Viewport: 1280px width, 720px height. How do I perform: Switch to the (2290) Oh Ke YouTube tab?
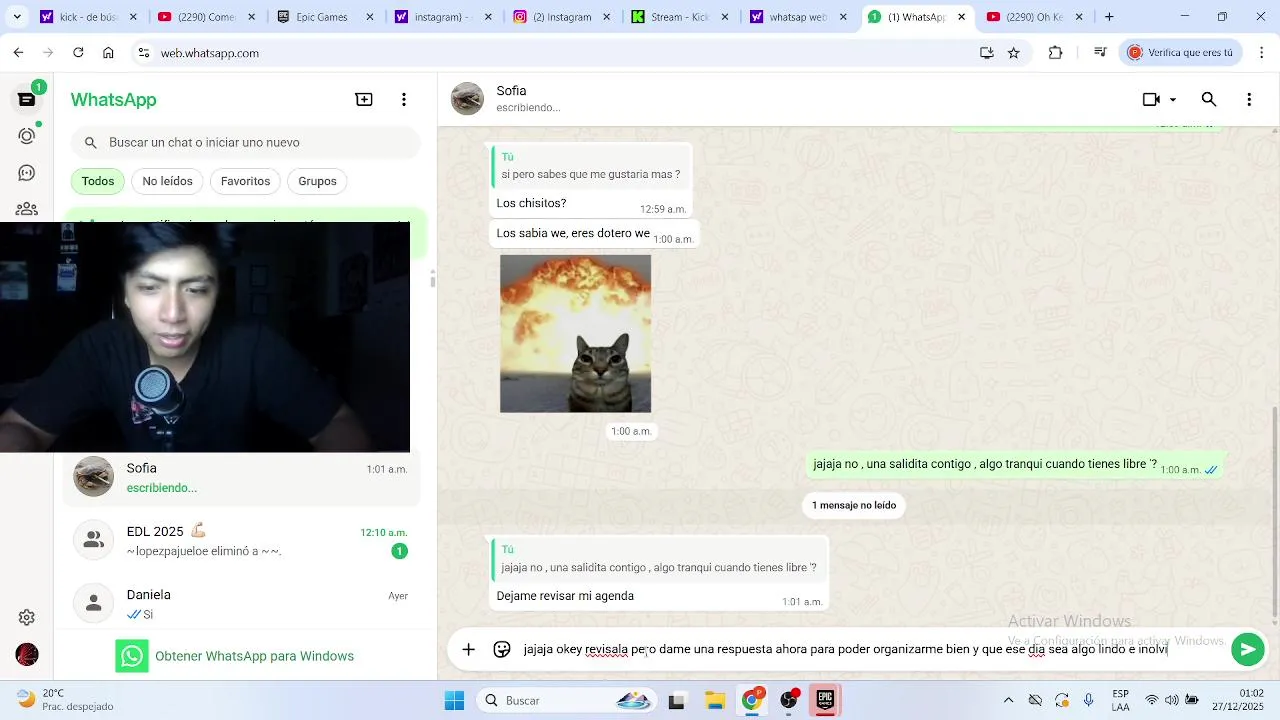click(1034, 17)
